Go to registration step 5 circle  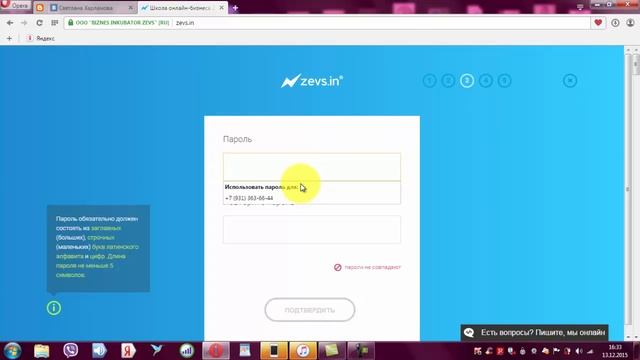pyautogui.click(x=504, y=81)
